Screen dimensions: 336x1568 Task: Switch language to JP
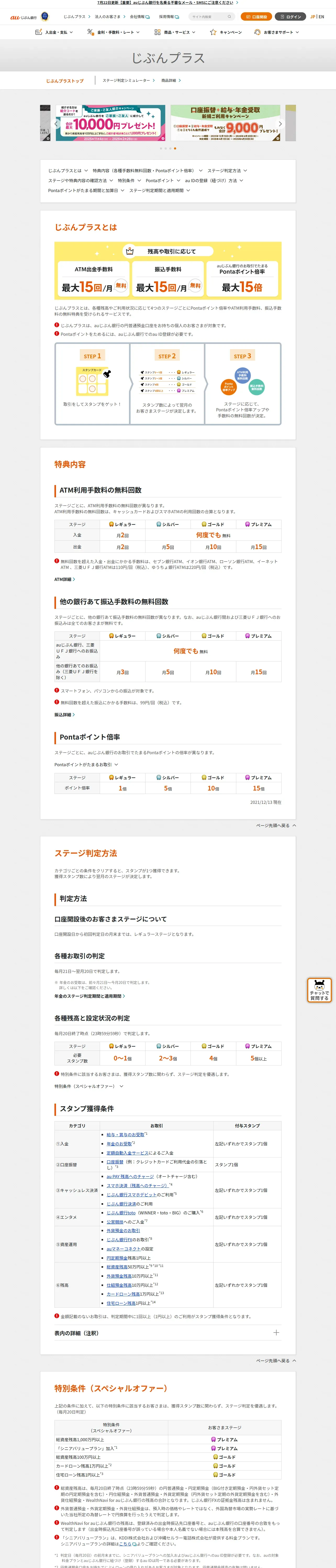click(312, 17)
